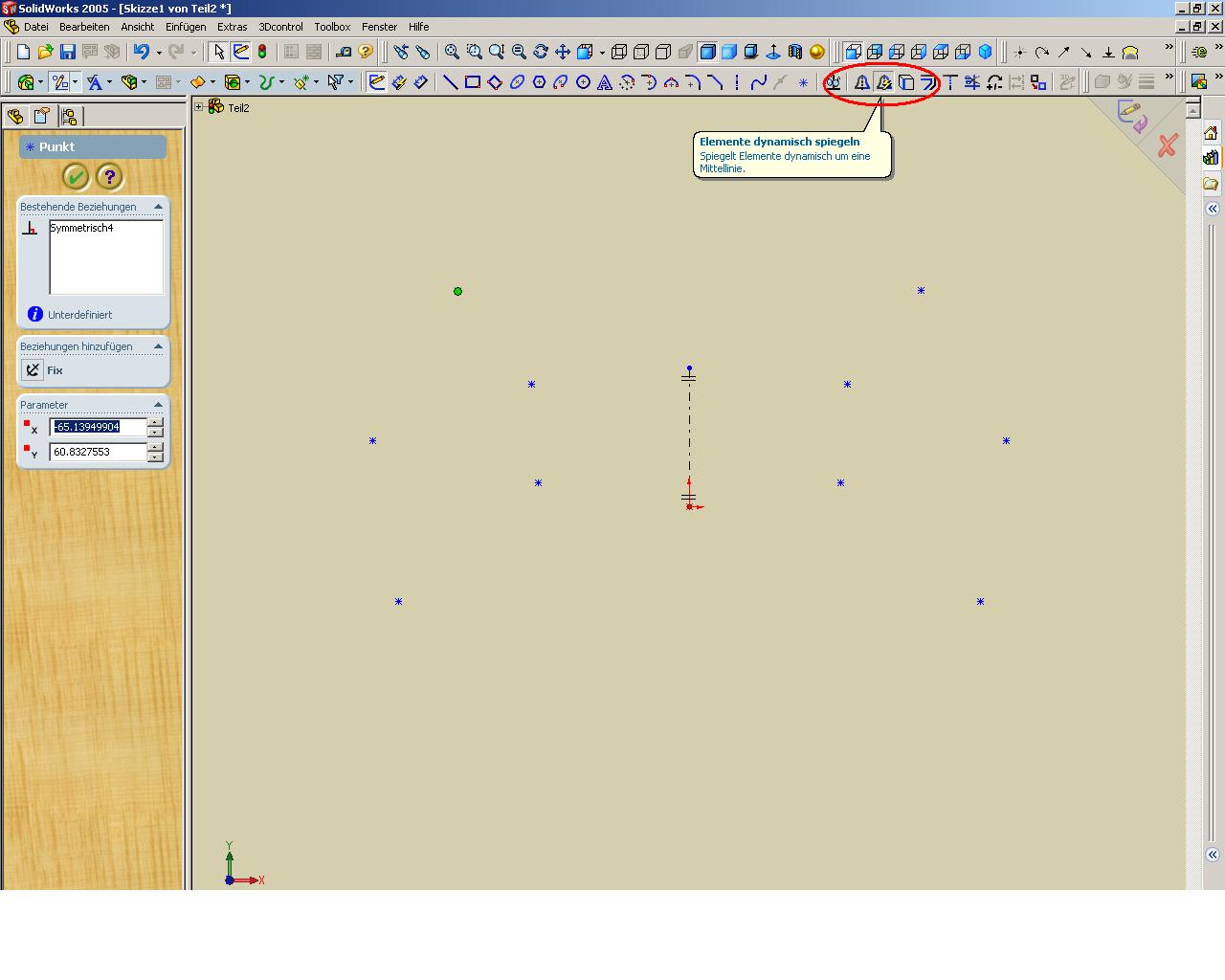This screenshot has height=980, width=1225.
Task: Select the Point sketch tool
Action: (803, 82)
